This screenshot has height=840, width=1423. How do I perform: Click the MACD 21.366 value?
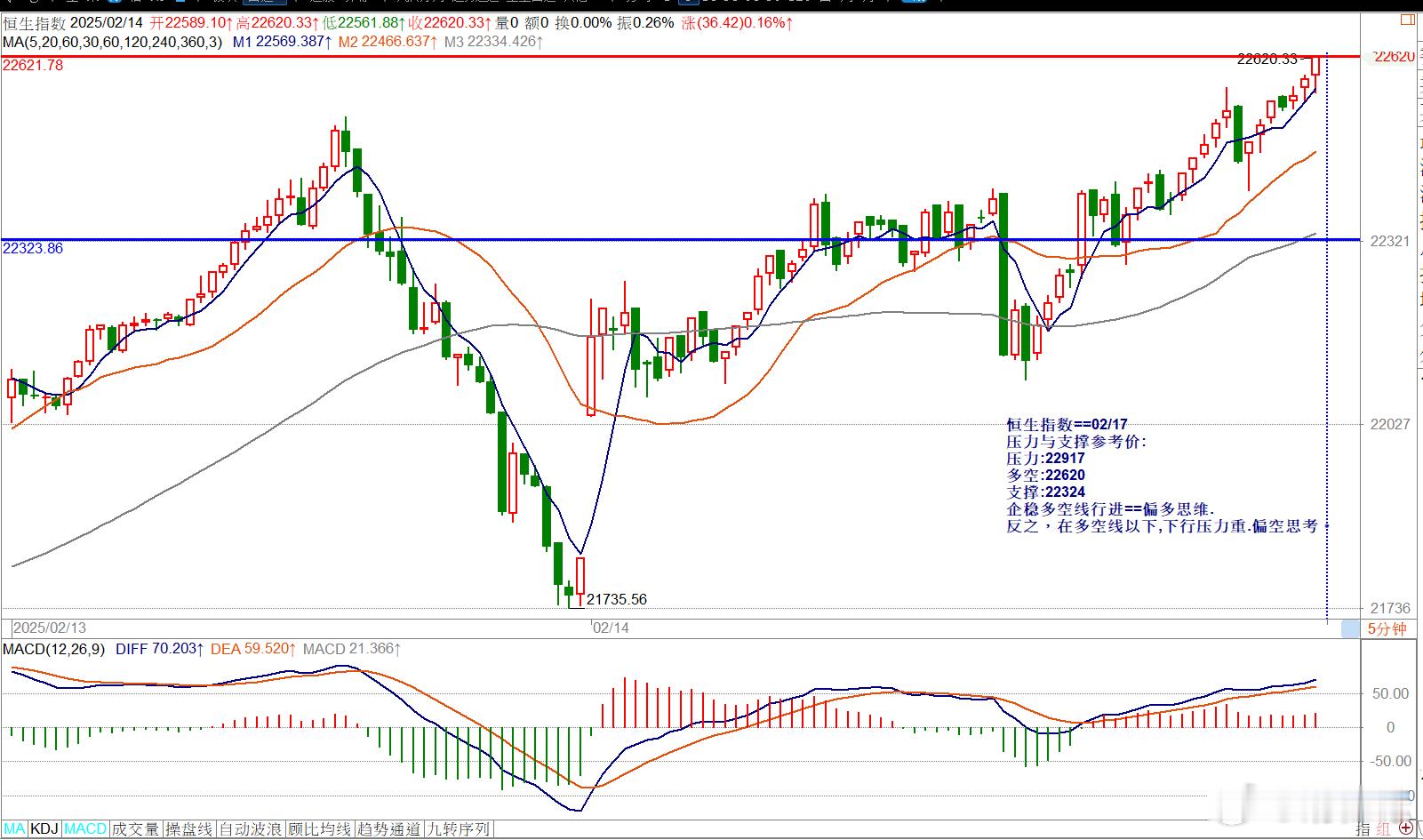tap(352, 649)
